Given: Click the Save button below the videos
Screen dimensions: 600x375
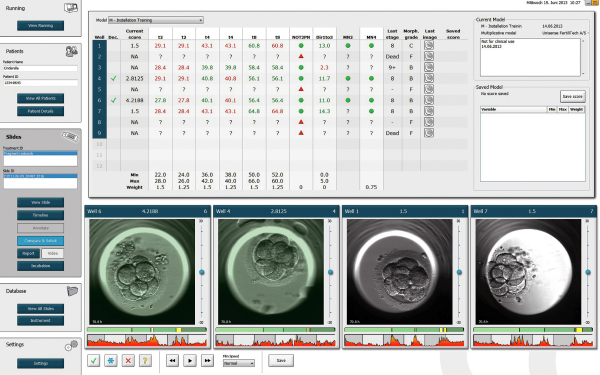Looking at the screenshot, I should 281,360.
